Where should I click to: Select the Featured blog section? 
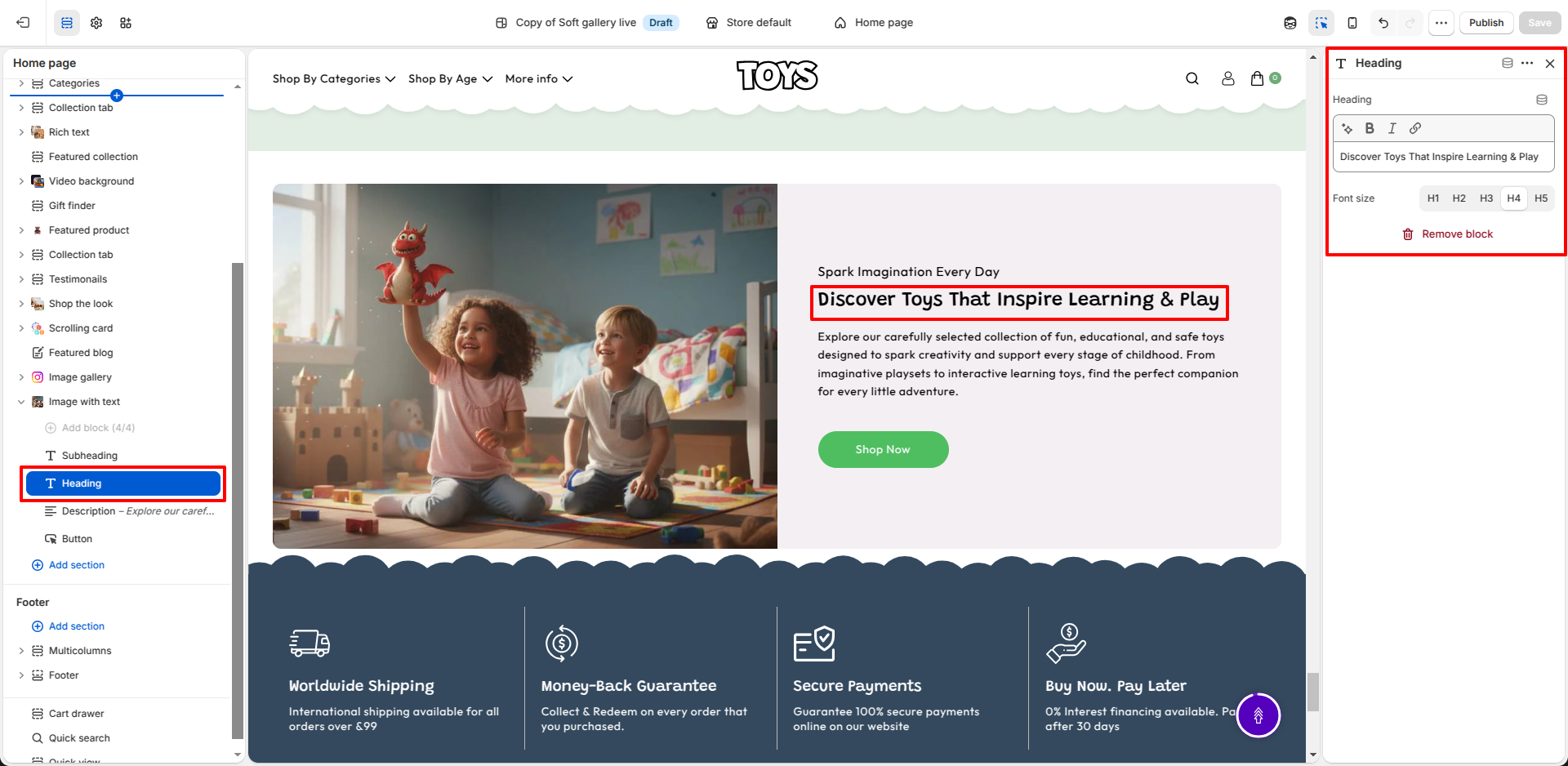(x=81, y=353)
